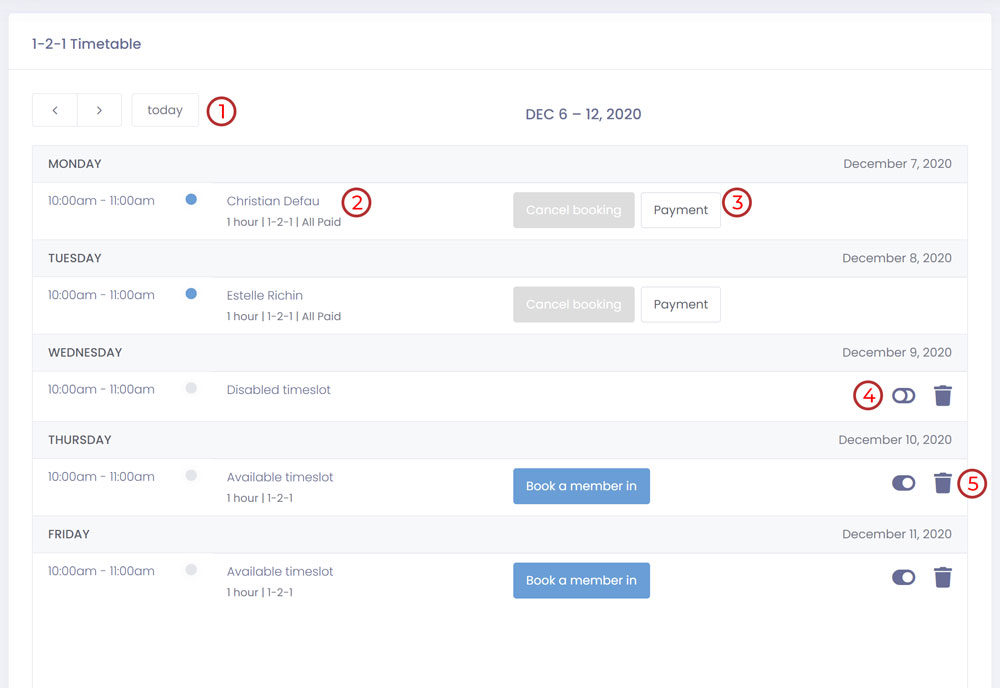Click Estelle Richin's '1 hour | 1-2-1 | All Paid' details

[x=284, y=316]
